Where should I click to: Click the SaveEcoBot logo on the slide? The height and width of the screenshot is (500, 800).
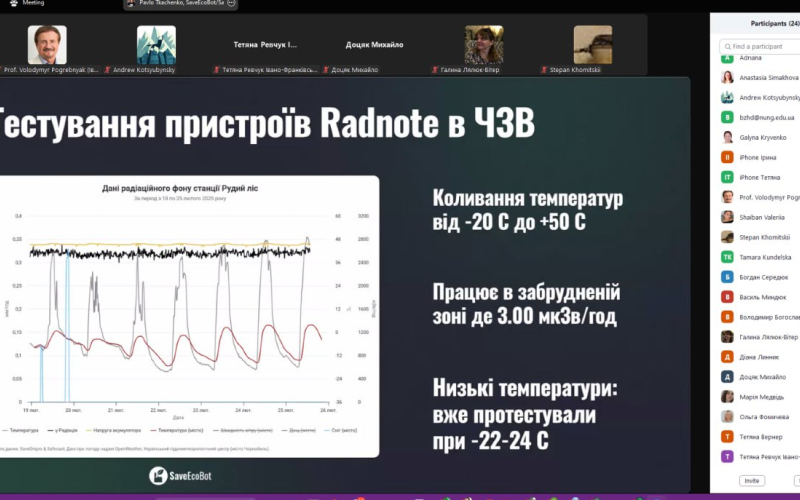click(x=180, y=476)
